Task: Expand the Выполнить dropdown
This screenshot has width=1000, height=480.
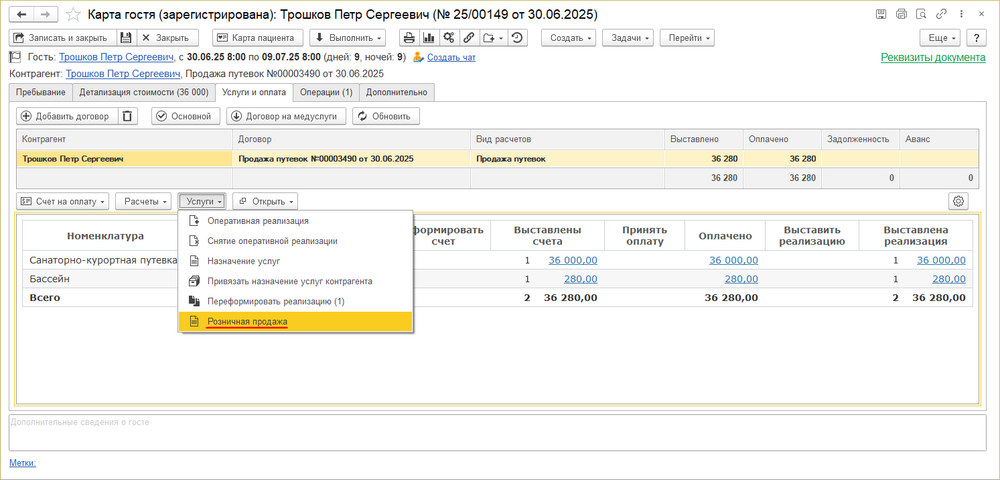Action: pyautogui.click(x=349, y=38)
